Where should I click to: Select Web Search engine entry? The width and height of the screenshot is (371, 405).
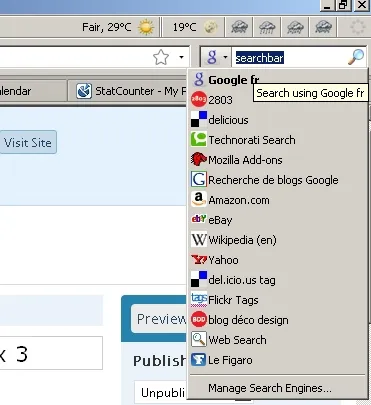(277, 340)
